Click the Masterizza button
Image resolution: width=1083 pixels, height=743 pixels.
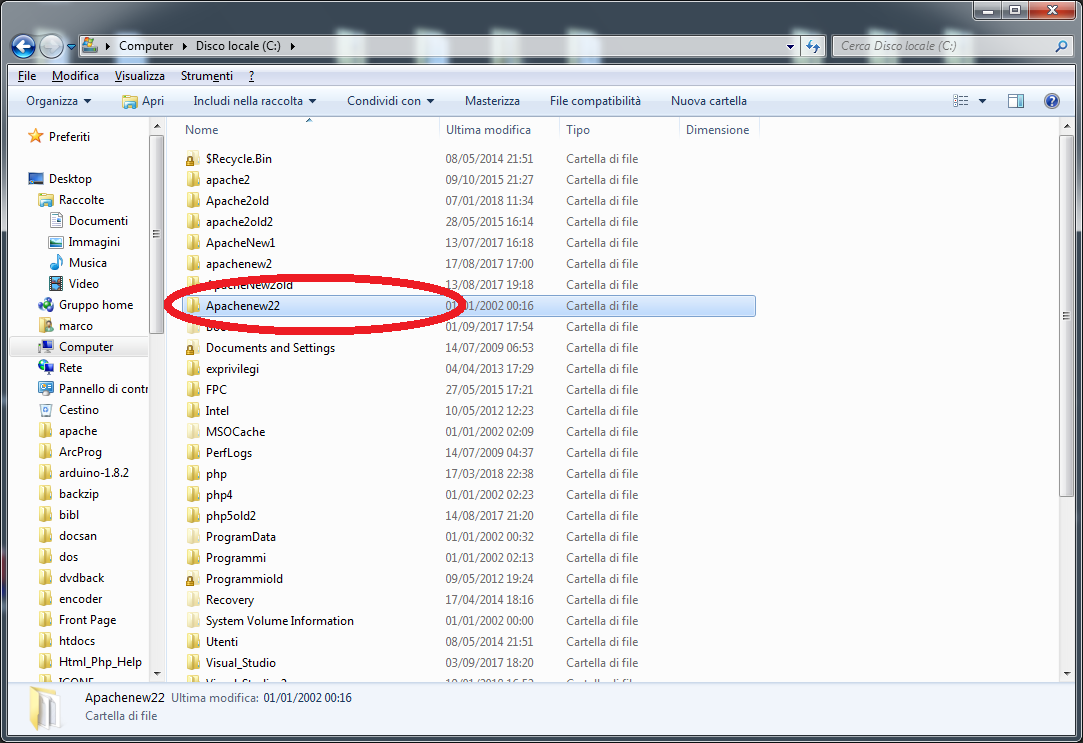pyautogui.click(x=492, y=101)
